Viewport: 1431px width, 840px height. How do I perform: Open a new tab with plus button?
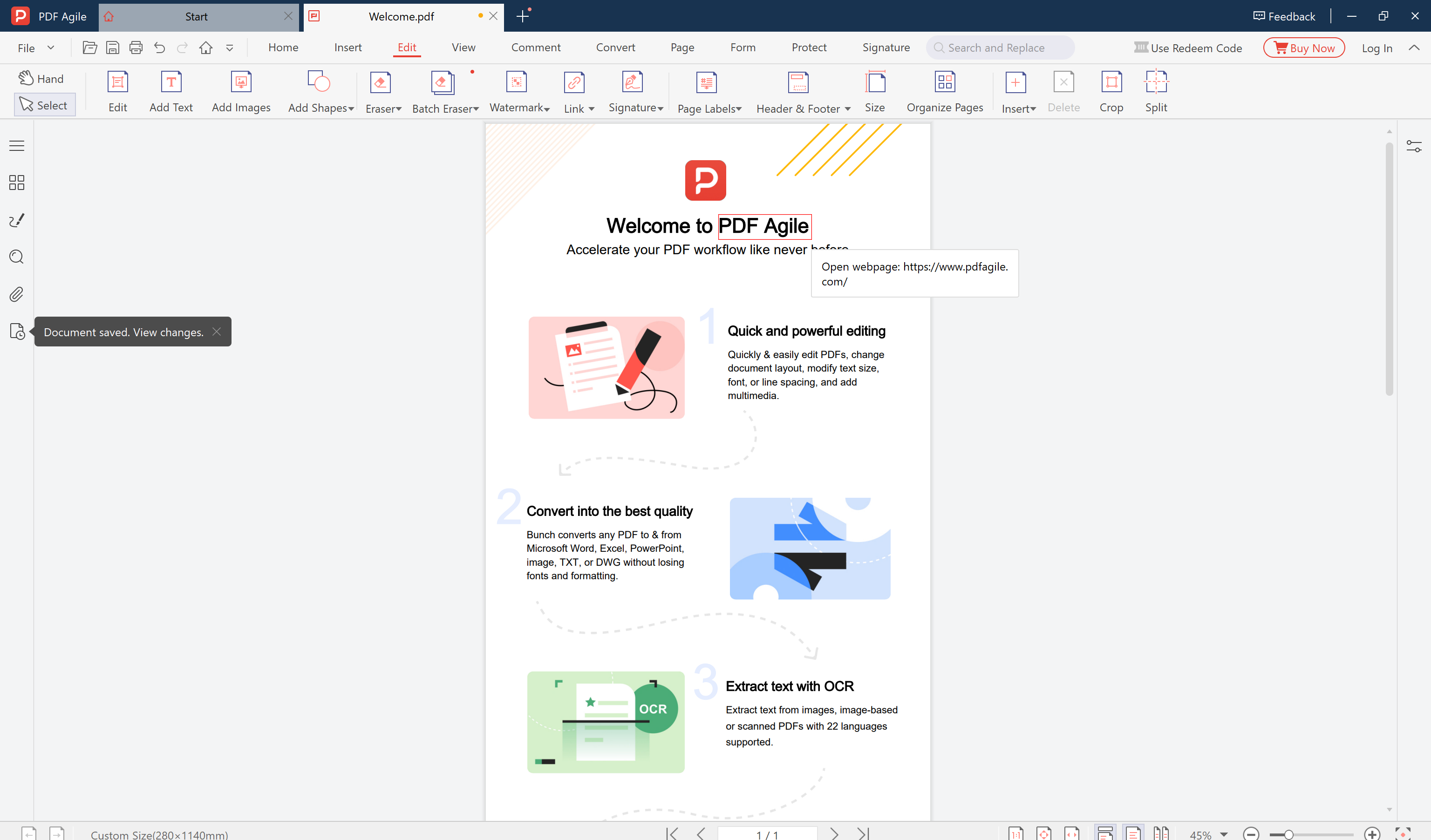(x=523, y=16)
